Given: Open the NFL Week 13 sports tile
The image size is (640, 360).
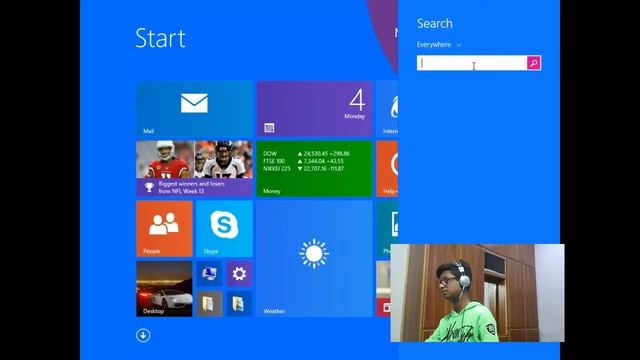Looking at the screenshot, I should click(x=194, y=169).
